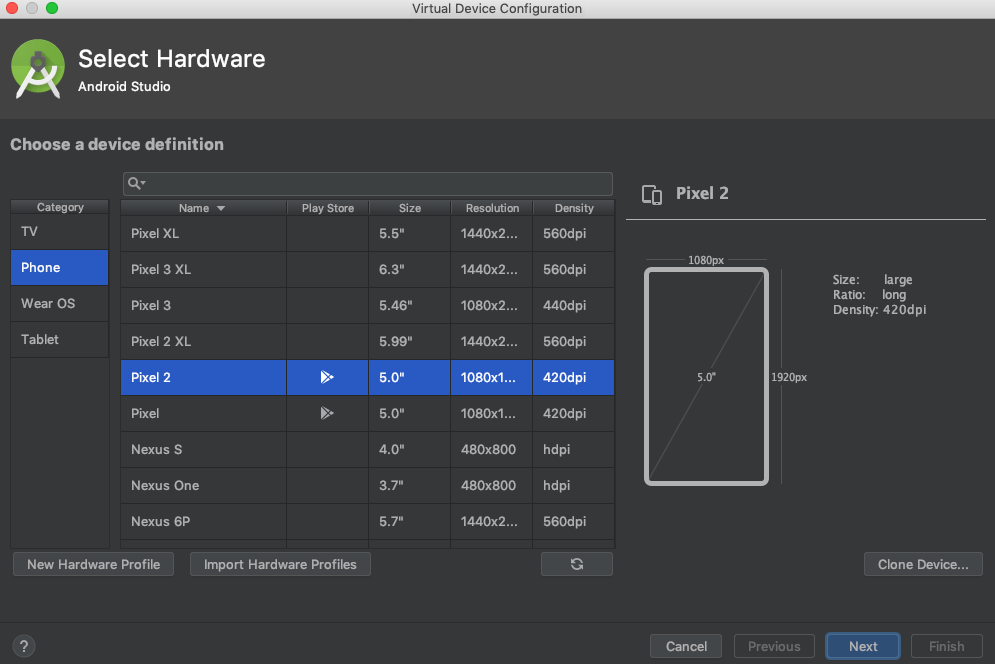Click the 6.3" size cell
The image size is (995, 664).
click(x=409, y=269)
